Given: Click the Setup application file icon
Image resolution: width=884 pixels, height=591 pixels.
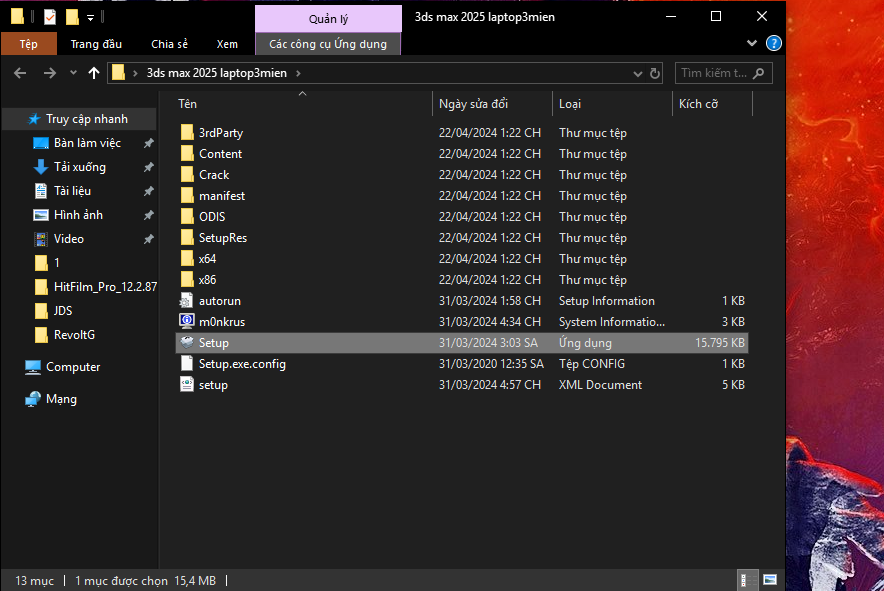Looking at the screenshot, I should tap(187, 343).
